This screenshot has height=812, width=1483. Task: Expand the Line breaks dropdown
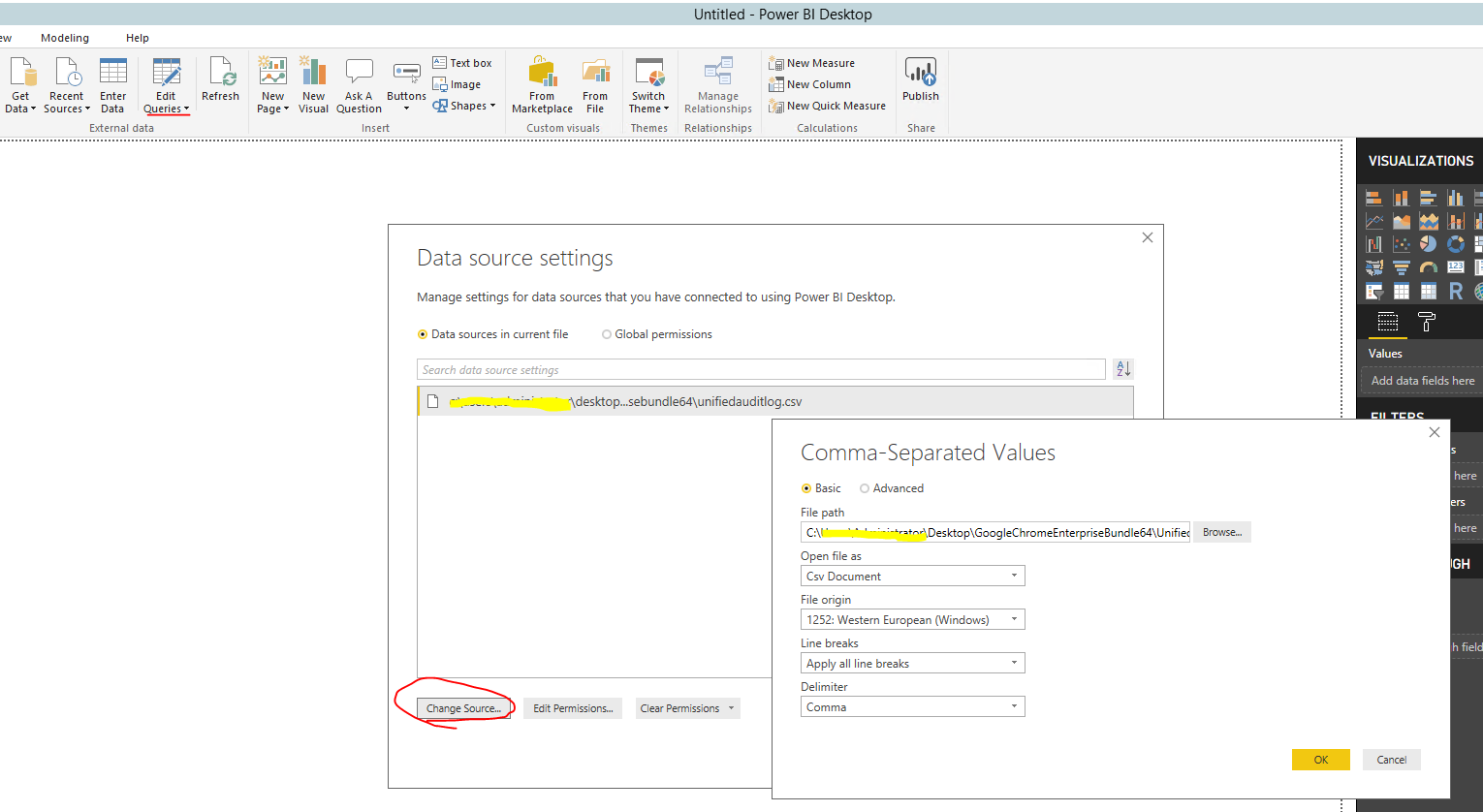point(912,663)
